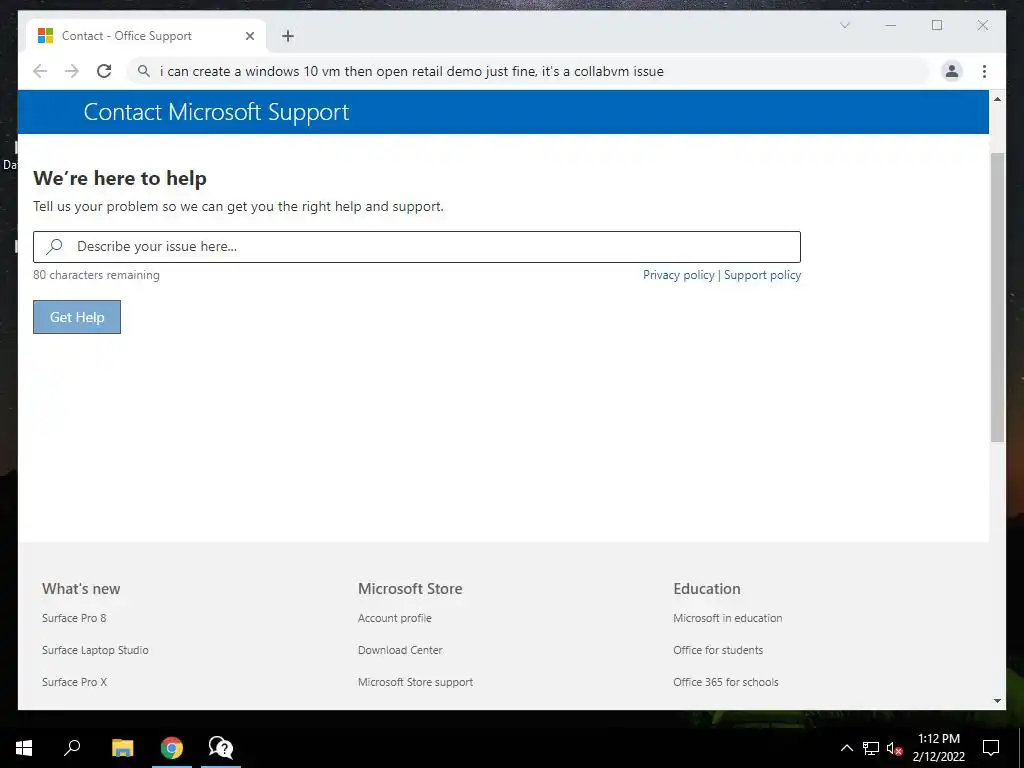Click the page scrollbar thumb

coord(997,297)
